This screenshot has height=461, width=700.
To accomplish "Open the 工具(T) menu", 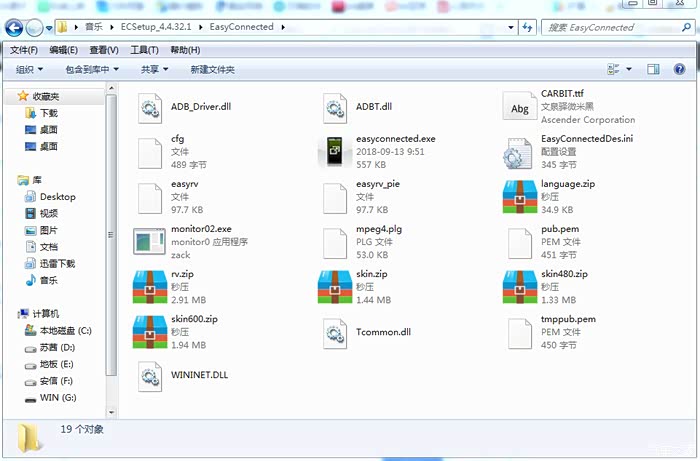I will (144, 50).
